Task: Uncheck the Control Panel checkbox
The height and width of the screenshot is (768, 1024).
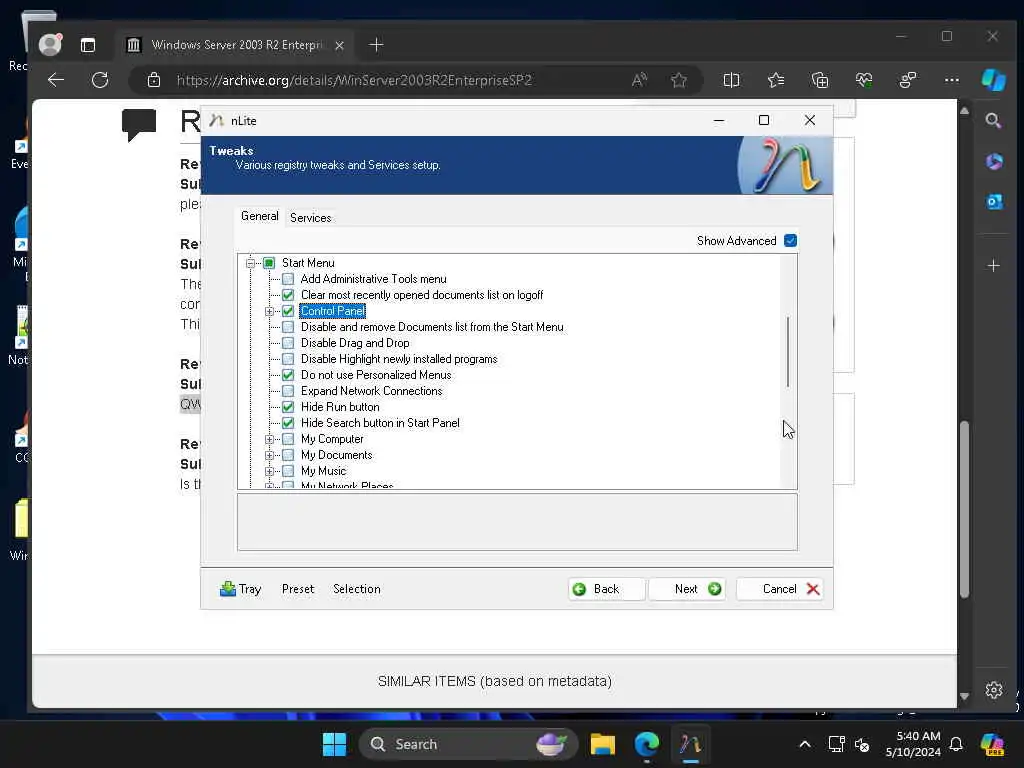Action: coord(288,312)
